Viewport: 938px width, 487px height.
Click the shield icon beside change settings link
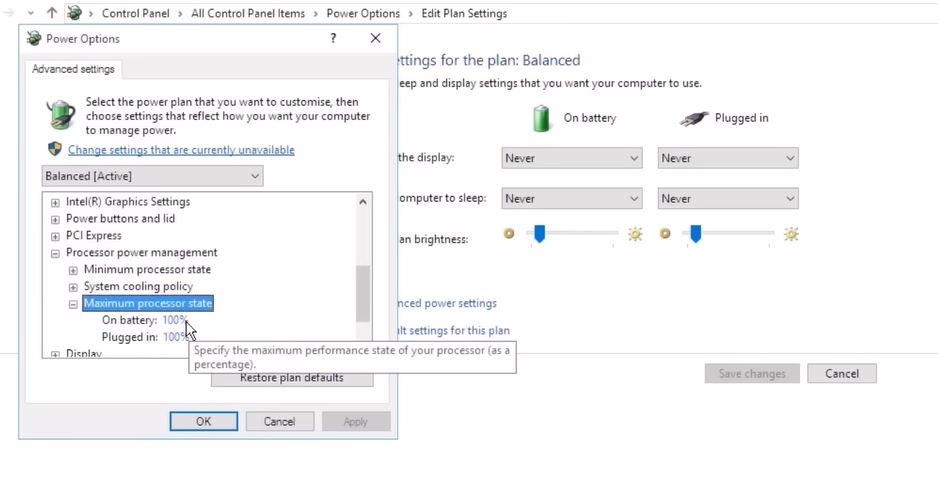point(55,149)
